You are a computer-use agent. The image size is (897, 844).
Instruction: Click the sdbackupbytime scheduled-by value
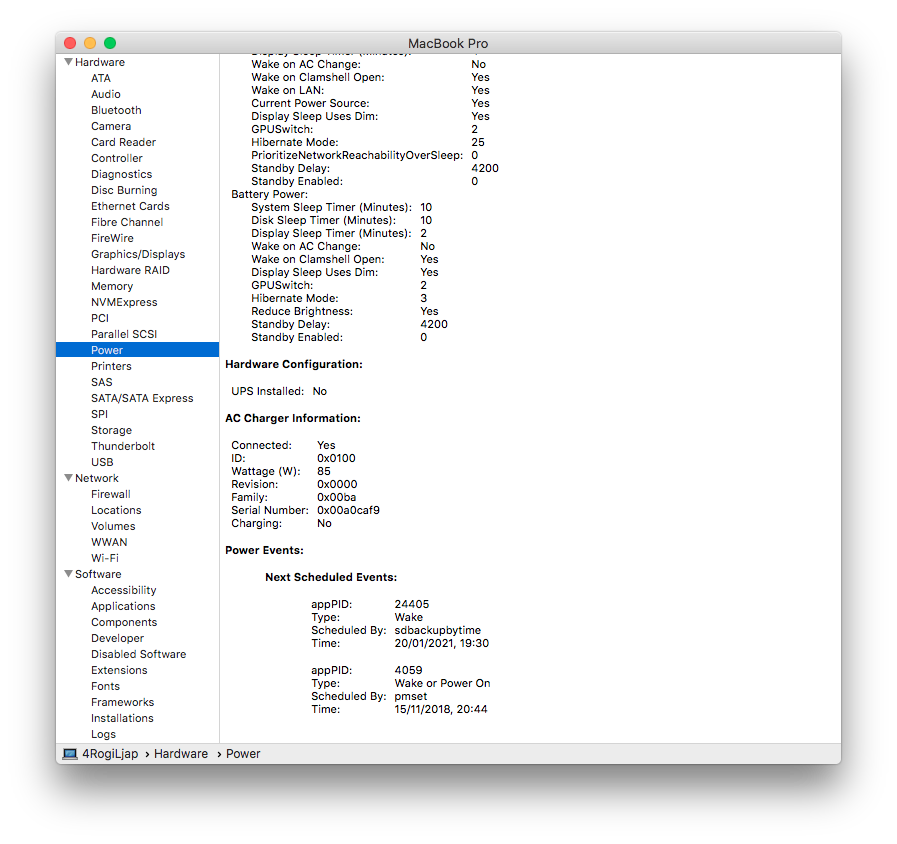[x=438, y=631]
